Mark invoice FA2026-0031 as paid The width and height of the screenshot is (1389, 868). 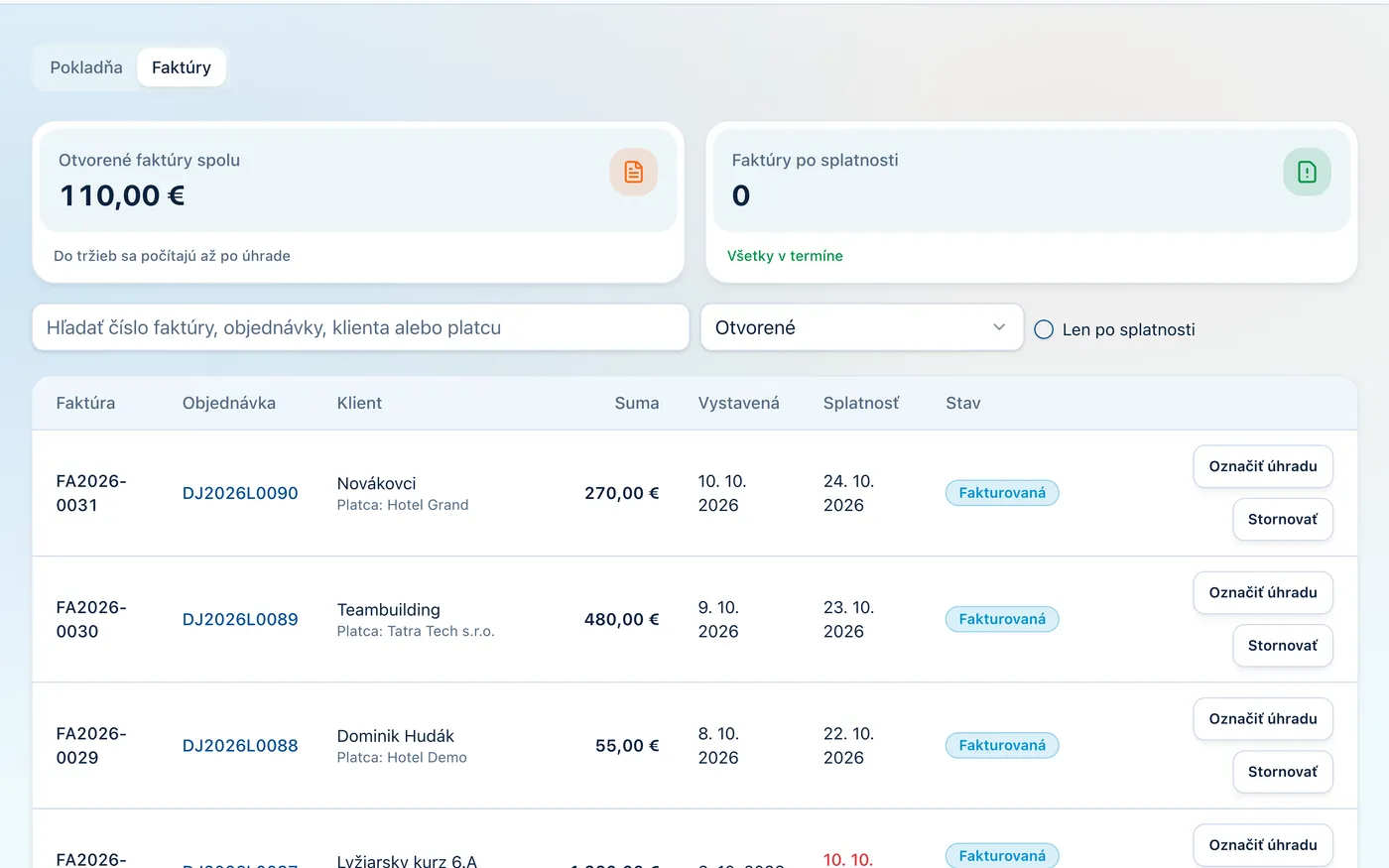[x=1263, y=466]
